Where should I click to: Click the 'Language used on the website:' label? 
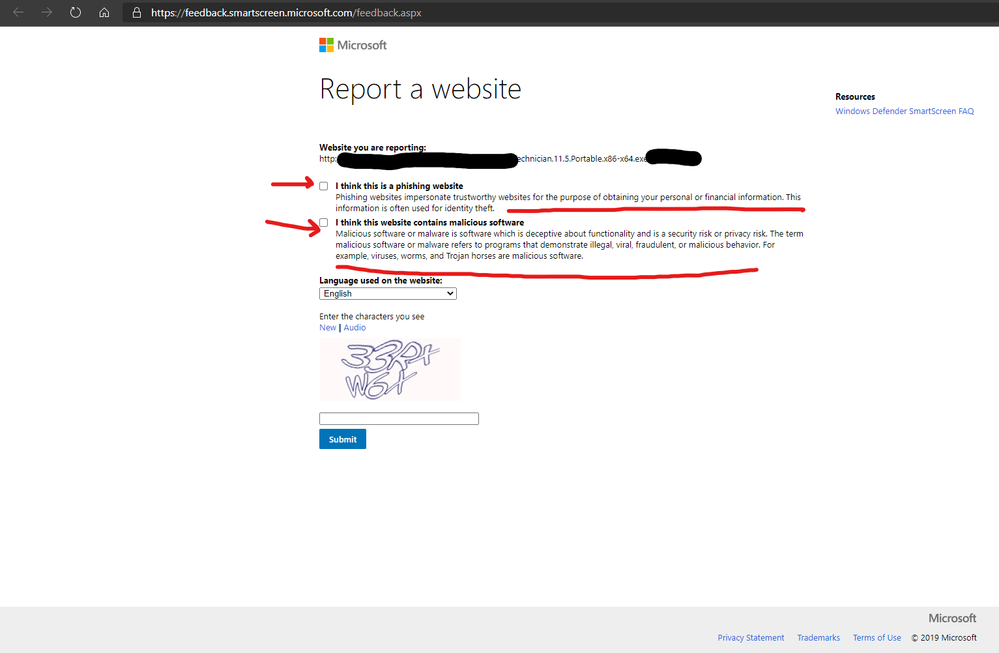point(380,280)
